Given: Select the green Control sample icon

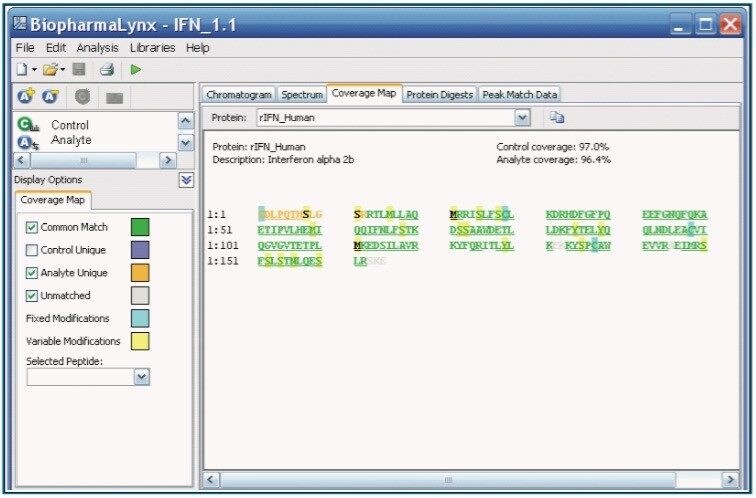Looking at the screenshot, I should pos(27,125).
